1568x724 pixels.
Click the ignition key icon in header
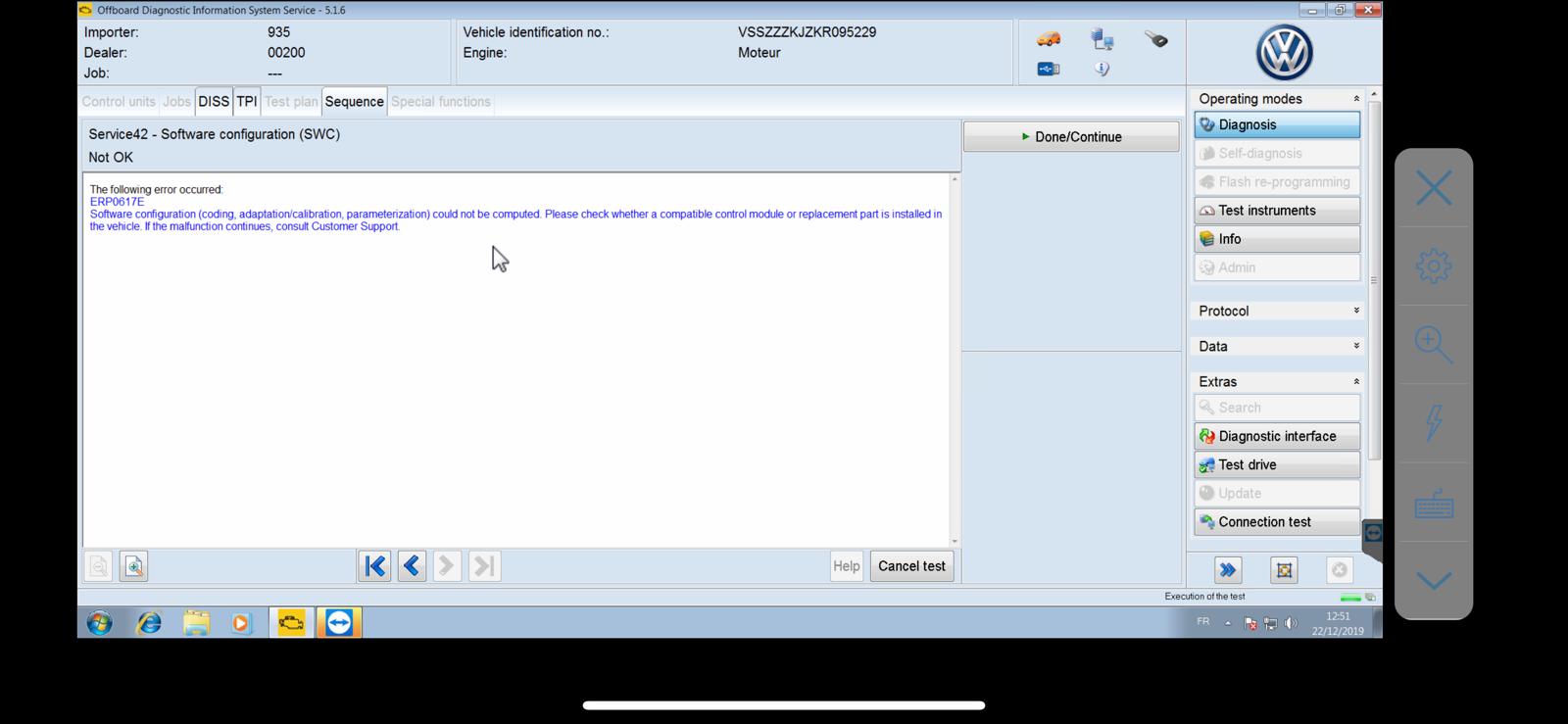click(x=1156, y=40)
